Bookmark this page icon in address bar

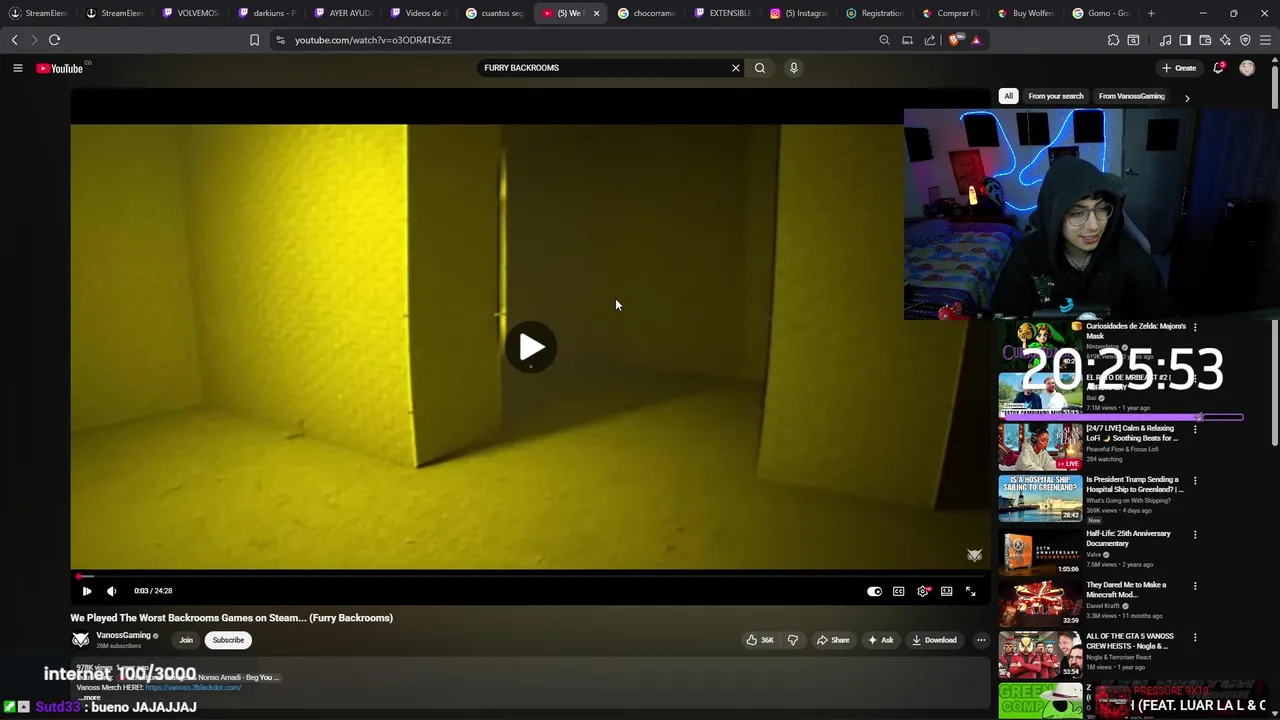click(254, 40)
